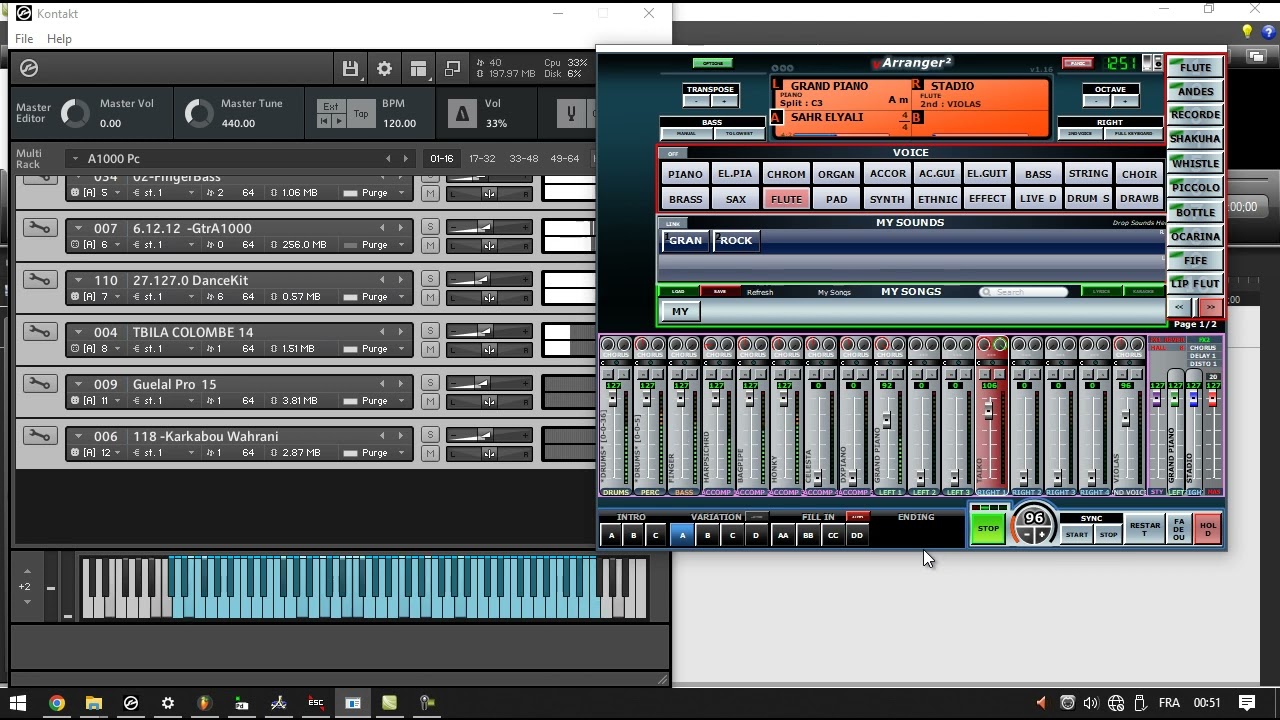Viewport: 1280px width, 720px height.
Task: Switch to rack page 01-16
Action: point(441,158)
